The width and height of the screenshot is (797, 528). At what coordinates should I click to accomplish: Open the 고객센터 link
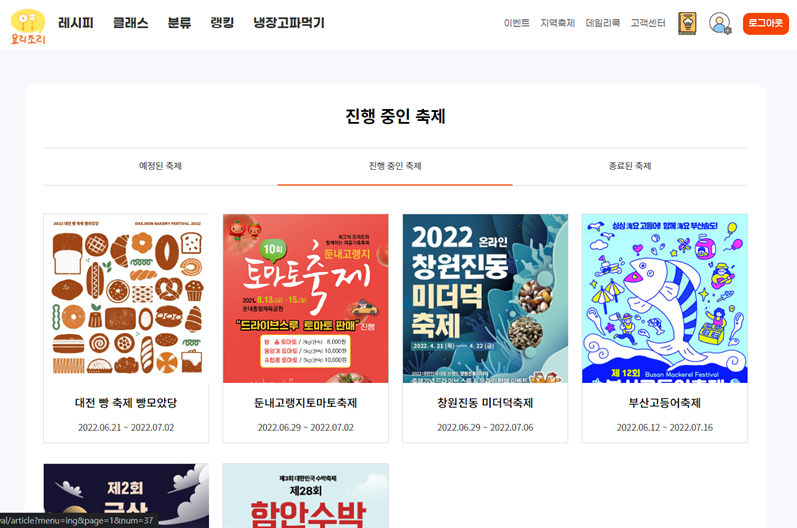[648, 23]
